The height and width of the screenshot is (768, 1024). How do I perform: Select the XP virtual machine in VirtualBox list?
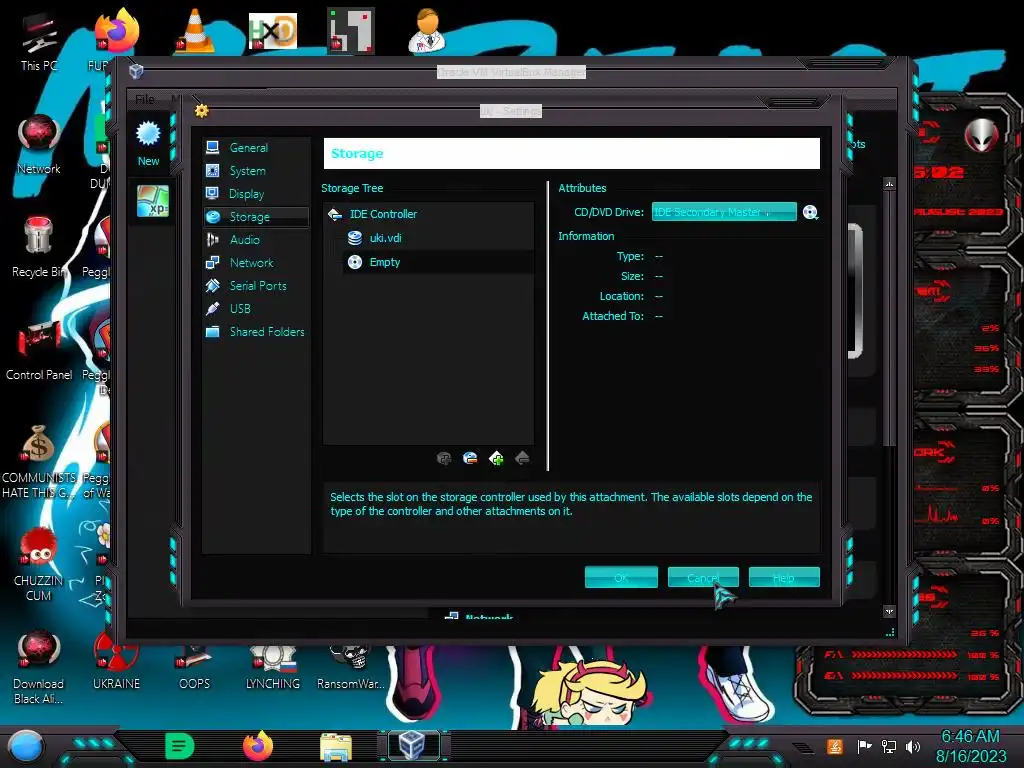pos(153,201)
